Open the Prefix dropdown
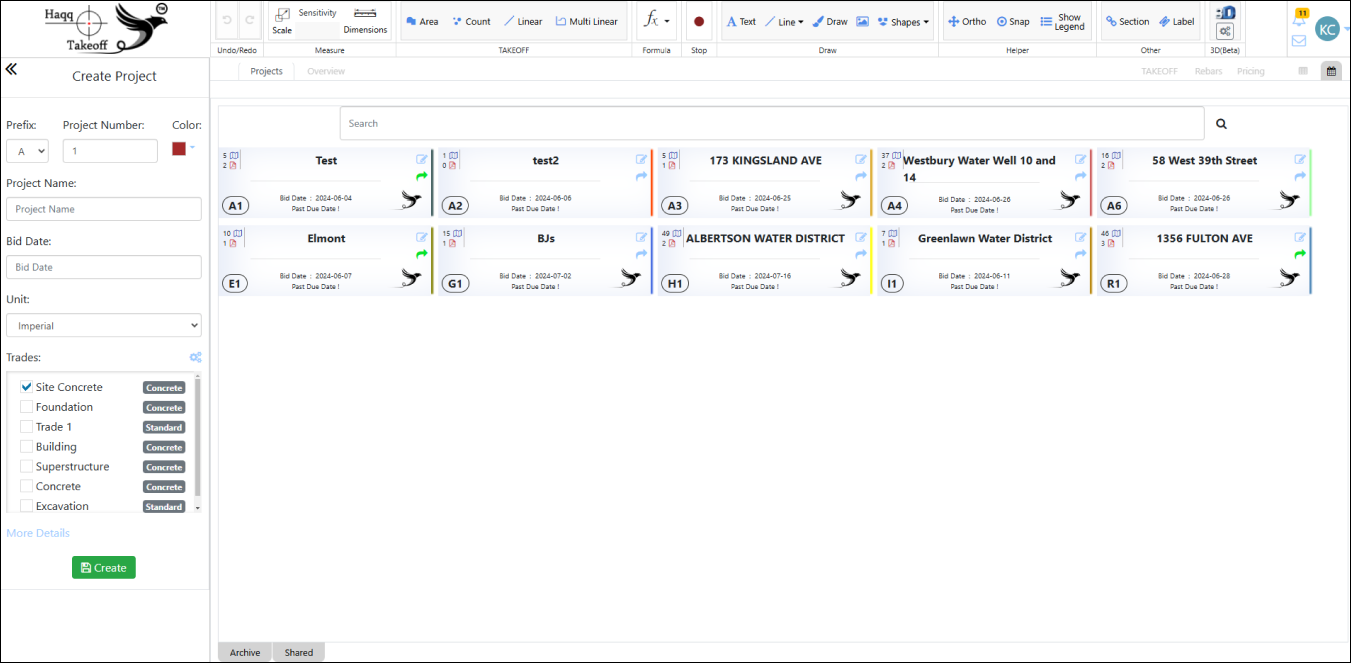This screenshot has width=1351, height=663. click(x=27, y=151)
